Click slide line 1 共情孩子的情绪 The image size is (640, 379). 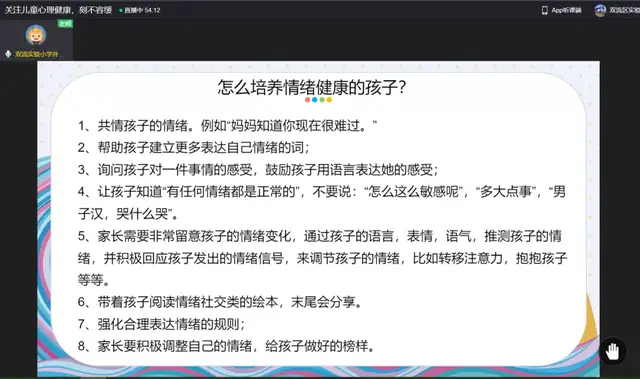(x=227, y=125)
